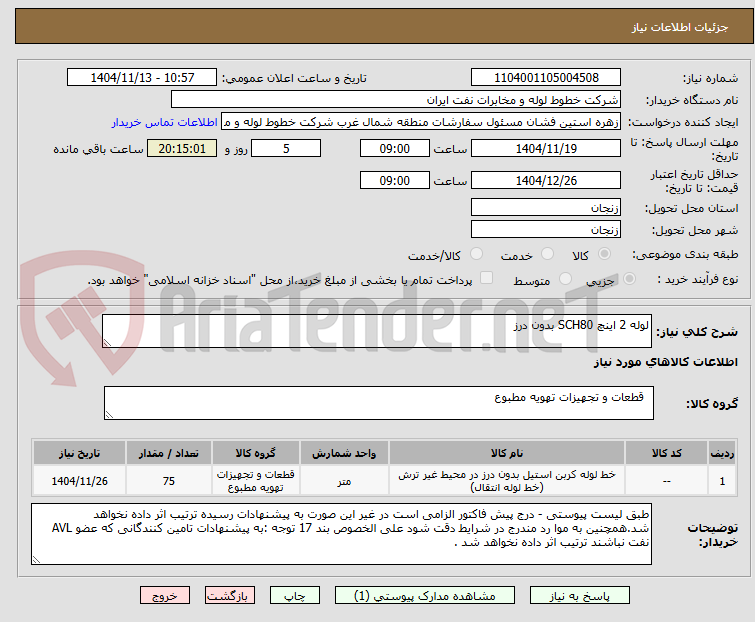Select the جزیی purchase type radio

[629, 278]
